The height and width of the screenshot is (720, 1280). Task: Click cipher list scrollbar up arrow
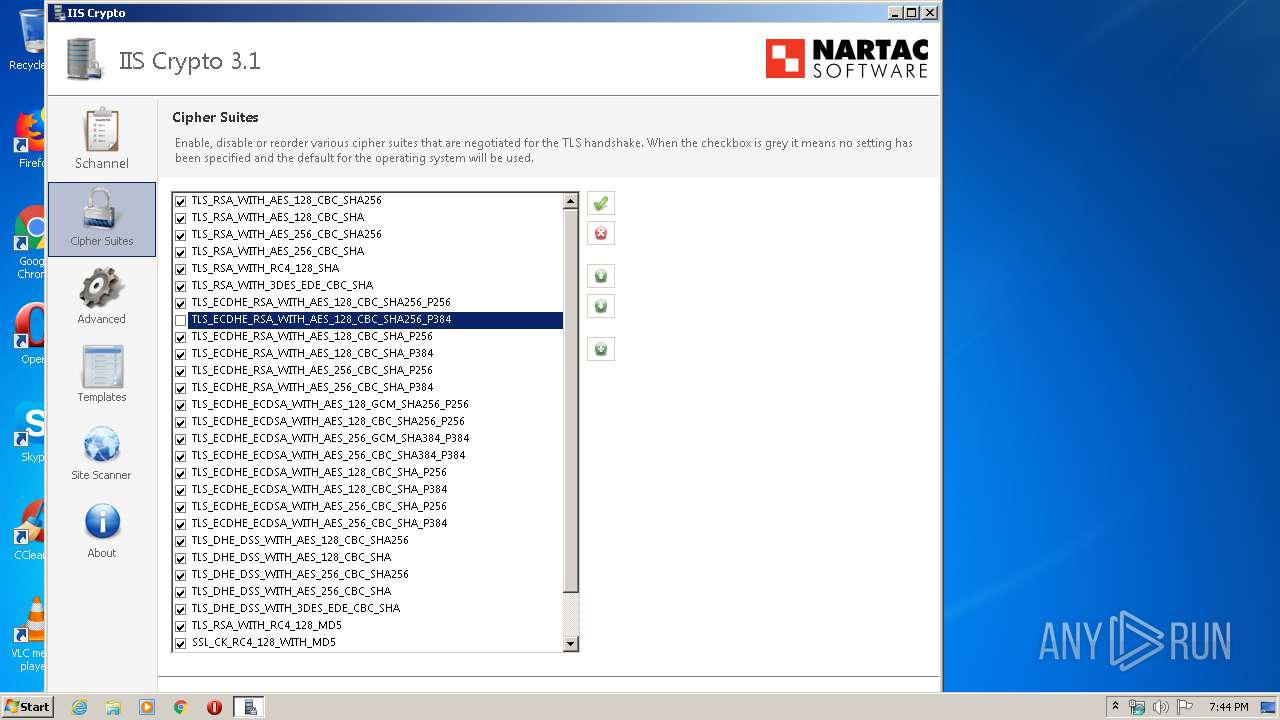571,201
